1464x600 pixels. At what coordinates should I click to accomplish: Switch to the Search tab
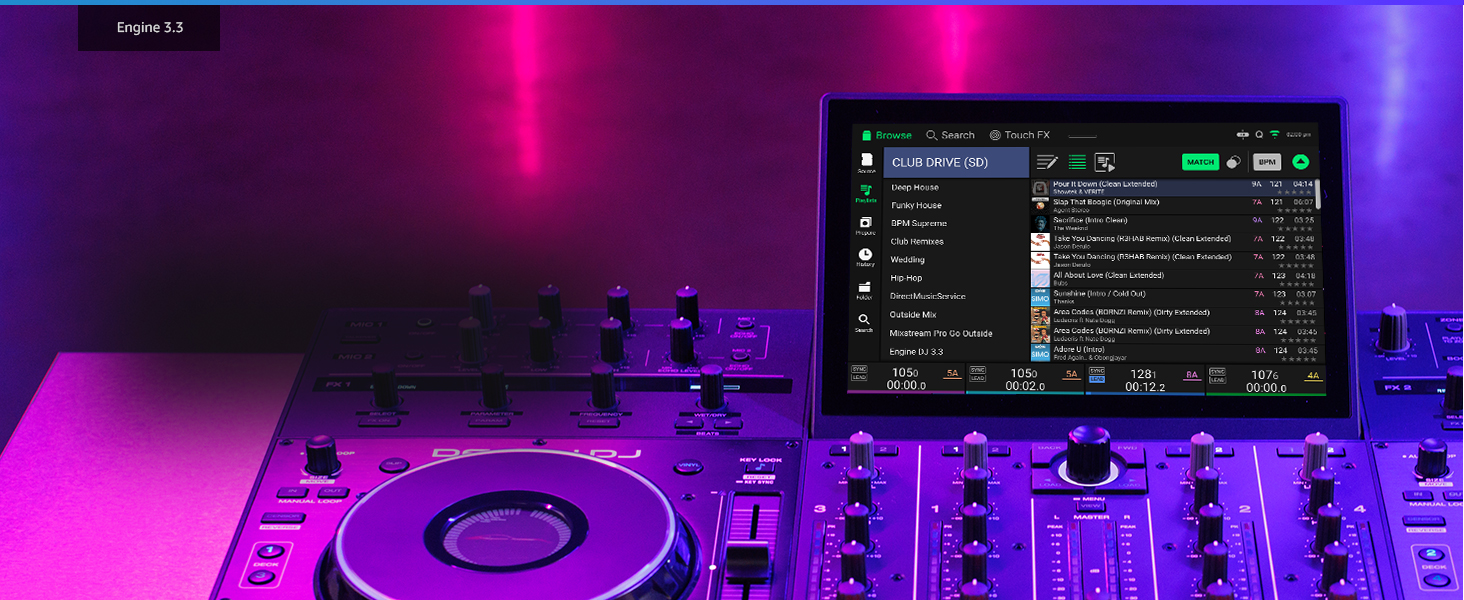click(x=950, y=135)
